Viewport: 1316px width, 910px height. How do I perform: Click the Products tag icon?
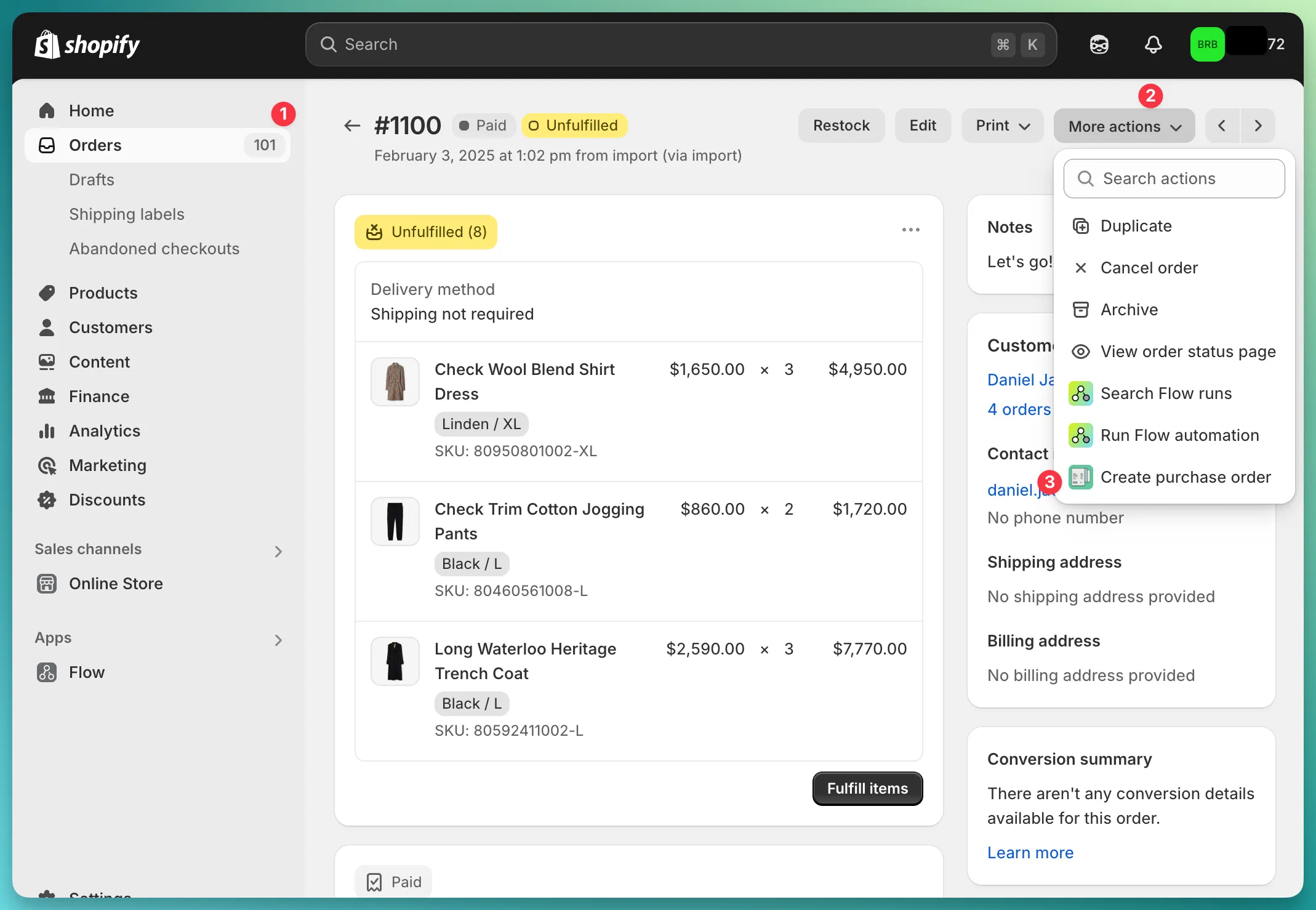point(47,293)
